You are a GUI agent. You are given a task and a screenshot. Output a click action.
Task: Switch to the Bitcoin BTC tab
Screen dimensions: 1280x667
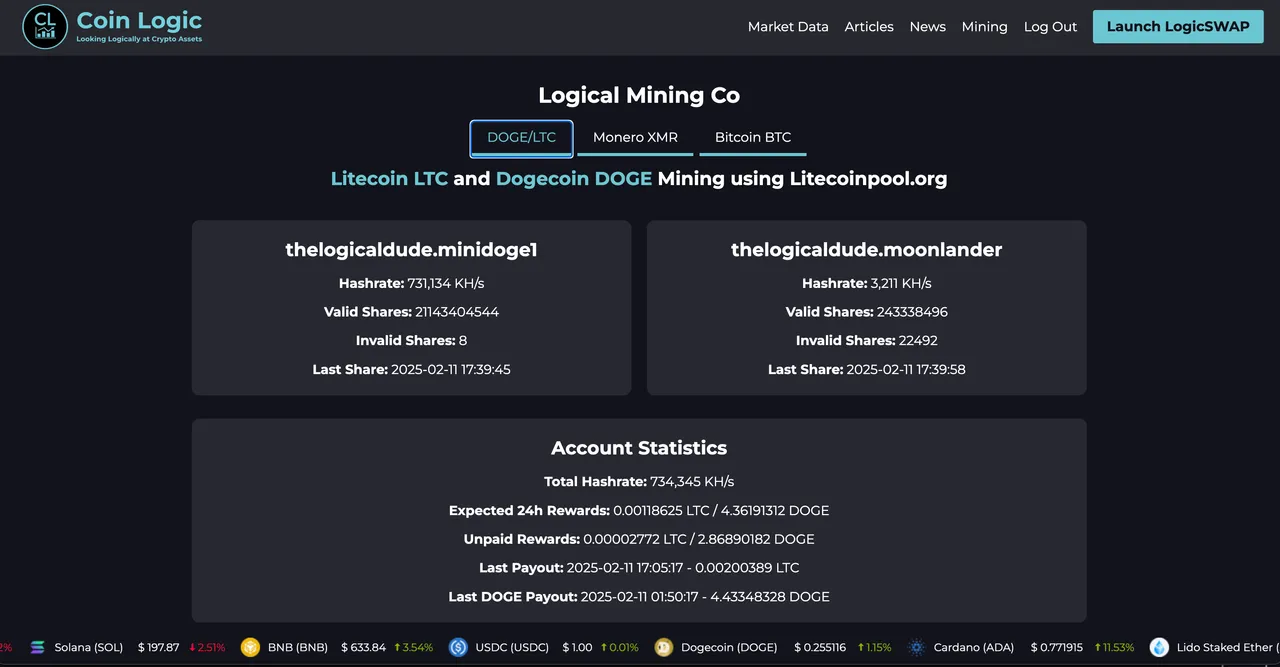click(753, 138)
